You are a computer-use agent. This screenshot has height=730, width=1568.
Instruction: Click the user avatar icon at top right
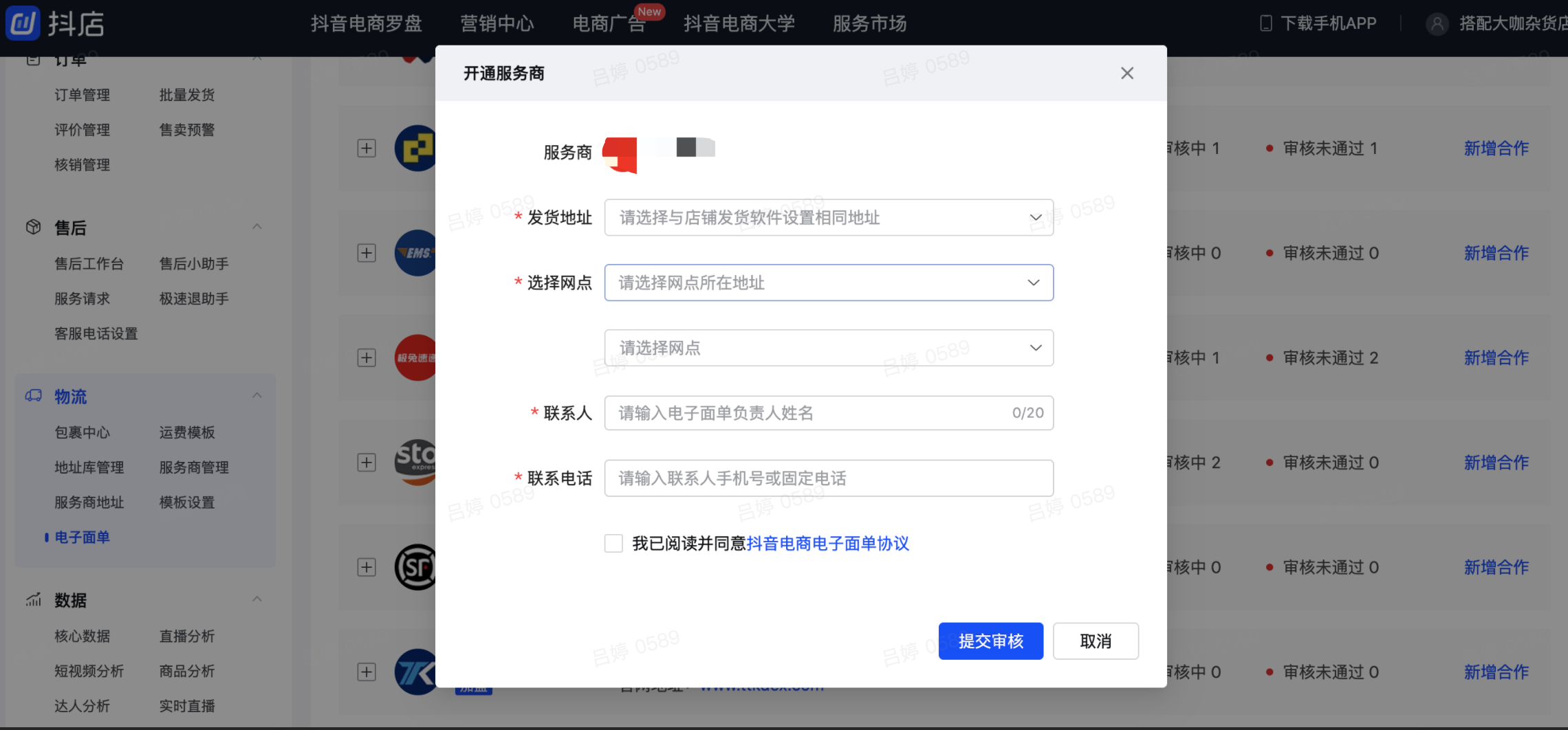pyautogui.click(x=1437, y=24)
